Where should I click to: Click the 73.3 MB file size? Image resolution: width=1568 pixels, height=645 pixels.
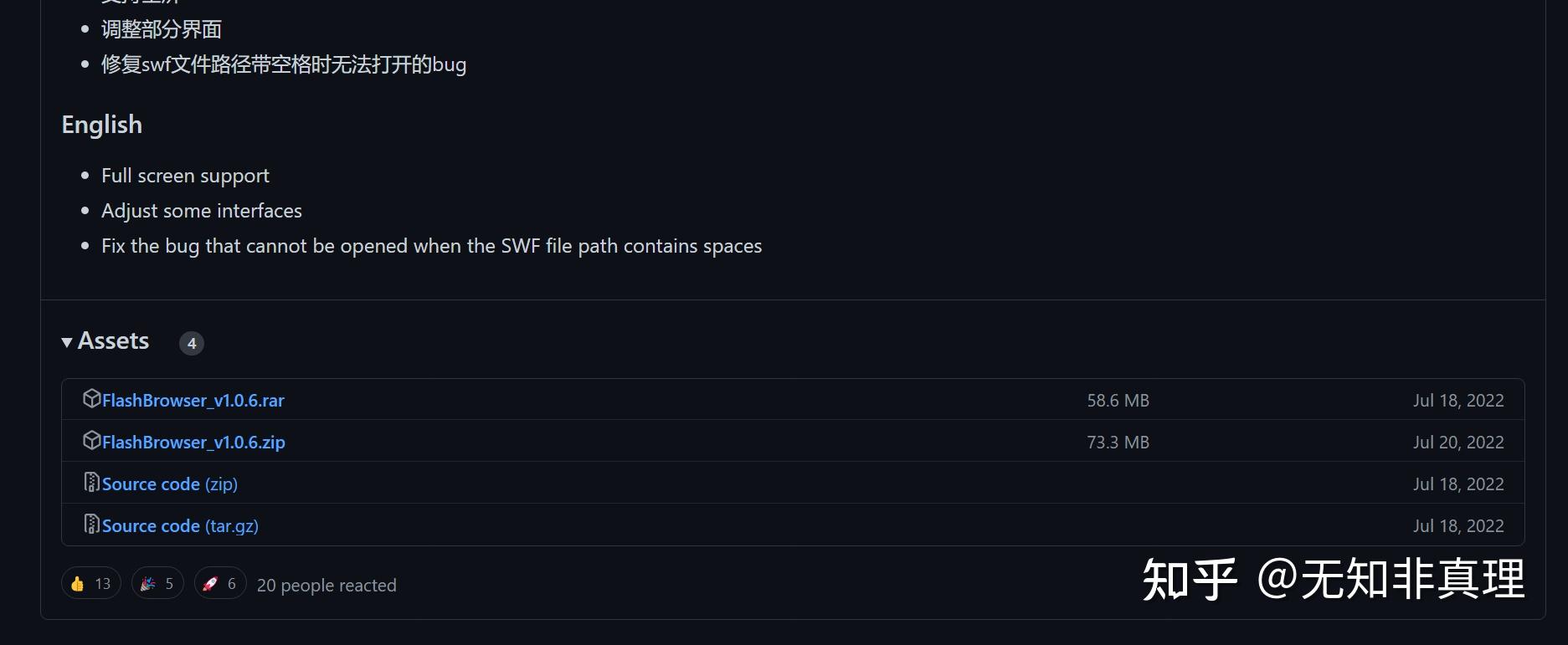pyautogui.click(x=1118, y=443)
